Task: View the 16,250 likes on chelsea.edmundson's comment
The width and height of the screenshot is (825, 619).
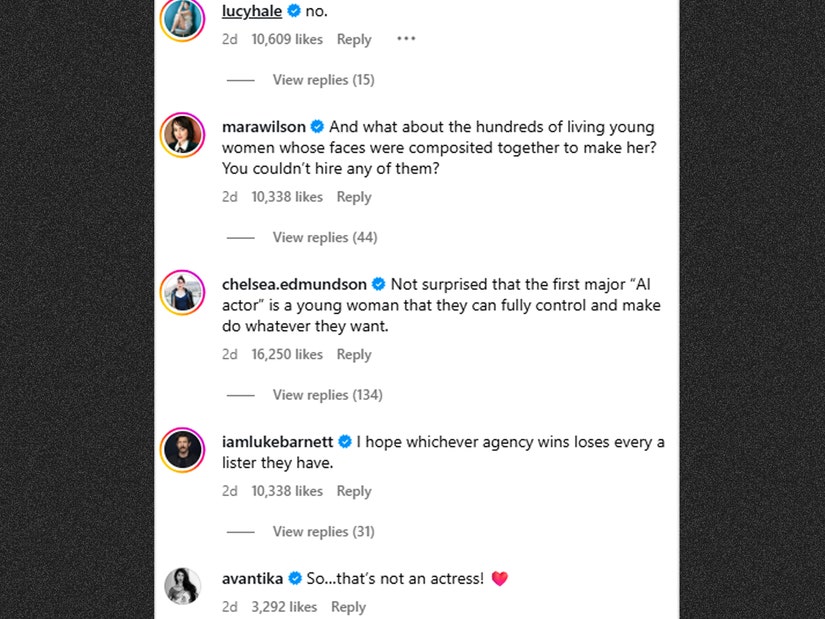Action: click(x=287, y=354)
